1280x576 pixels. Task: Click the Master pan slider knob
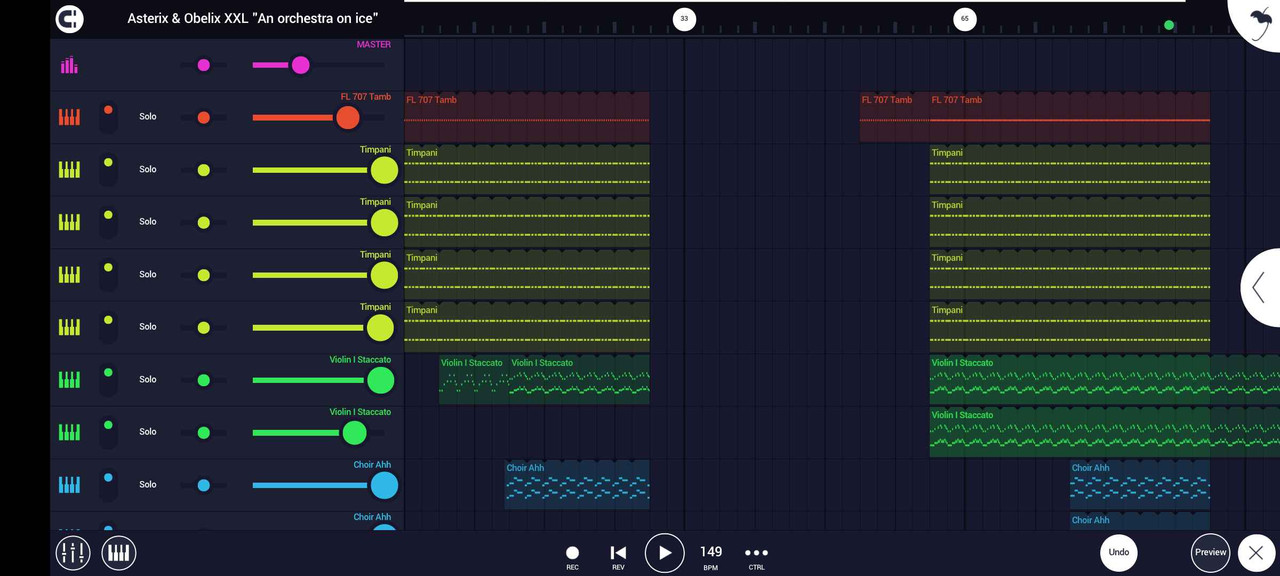(x=204, y=65)
